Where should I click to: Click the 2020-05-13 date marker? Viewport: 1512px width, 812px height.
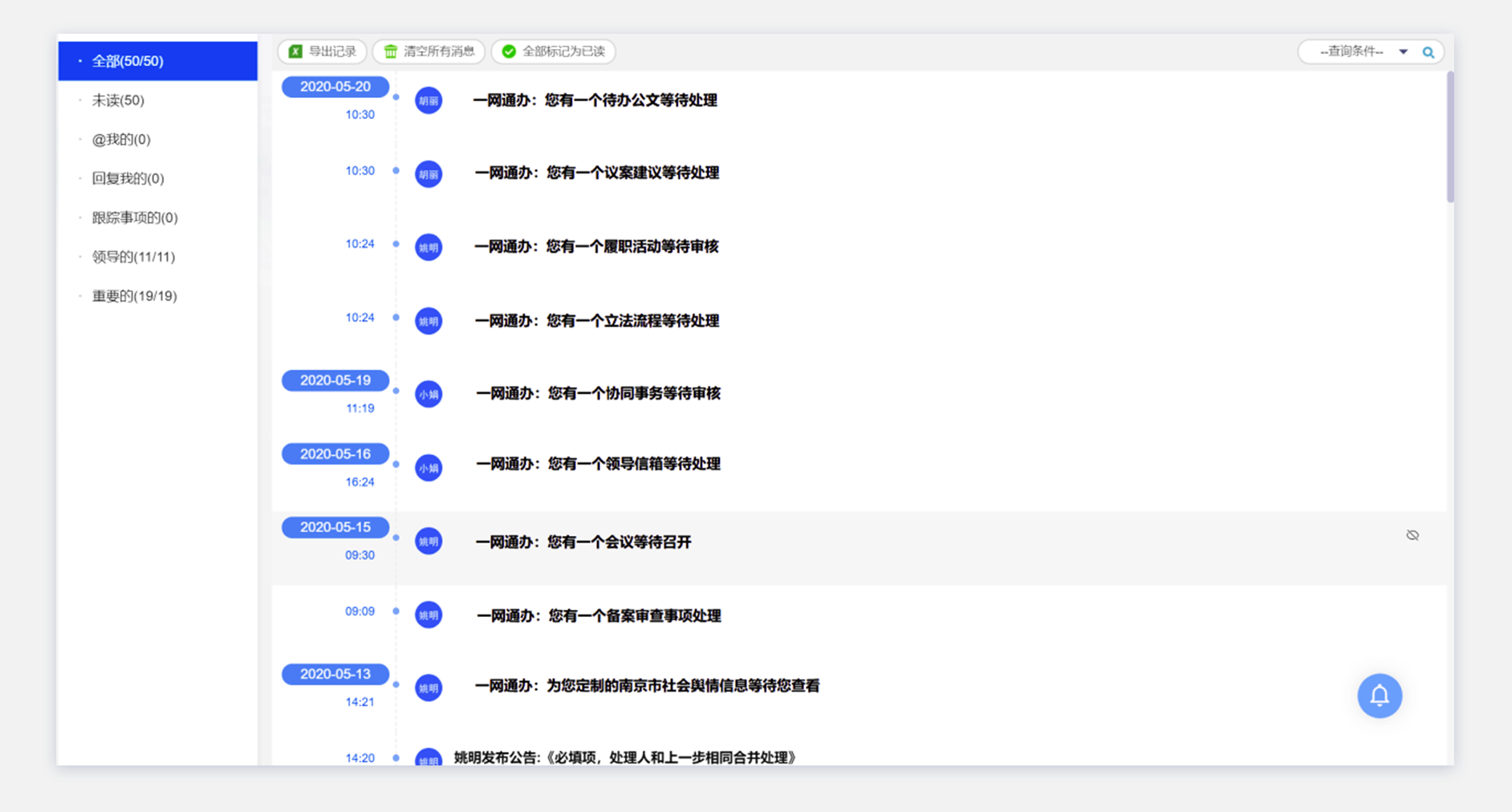(x=335, y=674)
